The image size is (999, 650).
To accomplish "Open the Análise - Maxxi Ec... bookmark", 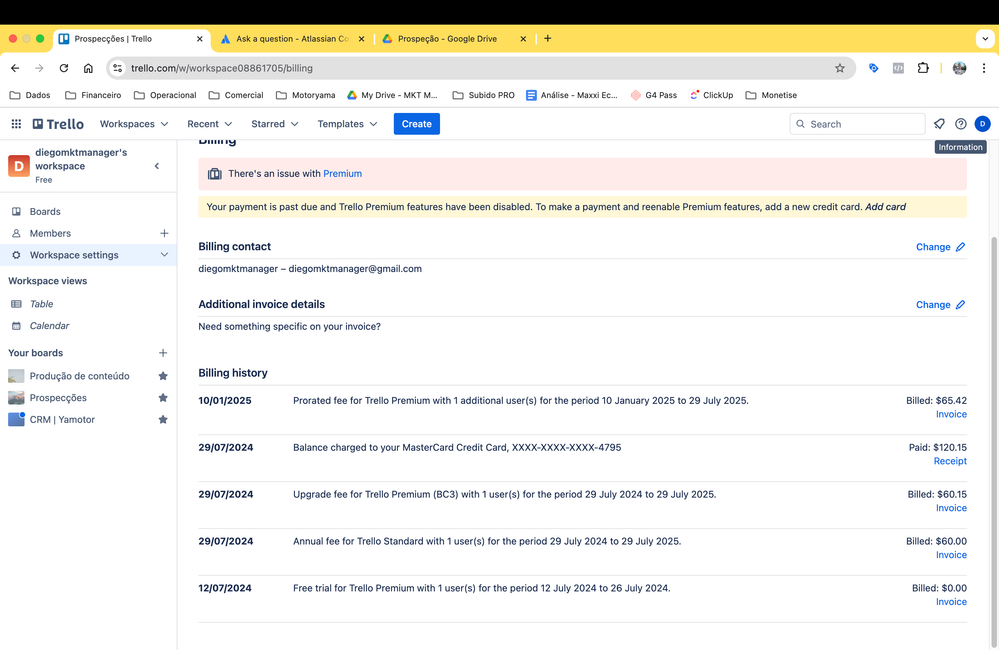I will (x=571, y=95).
